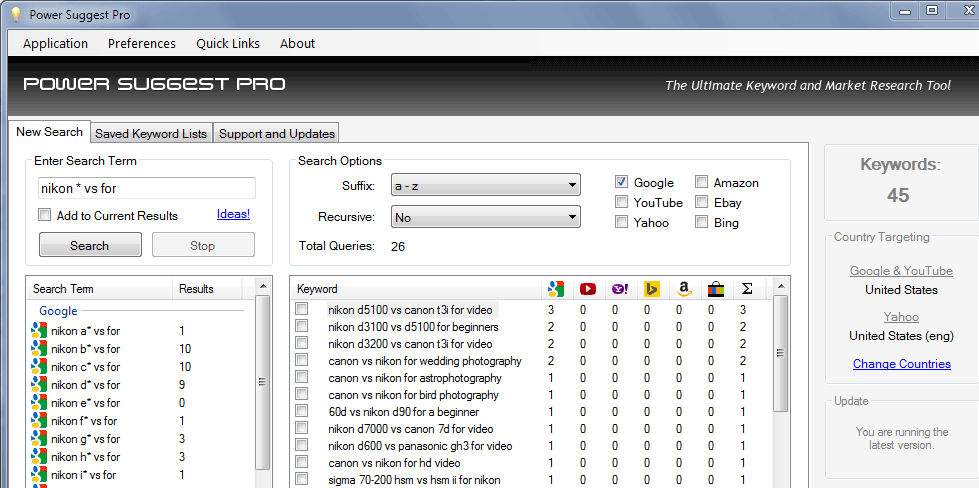This screenshot has height=488, width=979.
Task: Click the Google & YouTube country link
Action: pos(901,271)
